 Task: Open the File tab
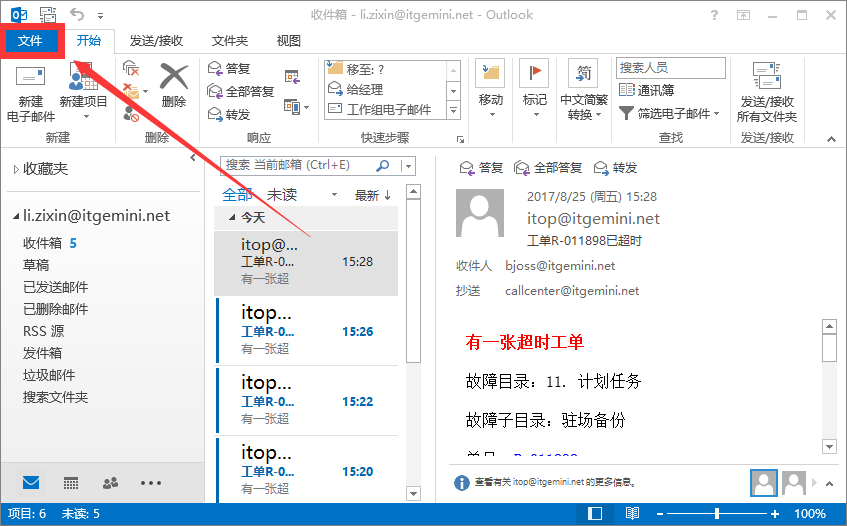tap(31, 40)
